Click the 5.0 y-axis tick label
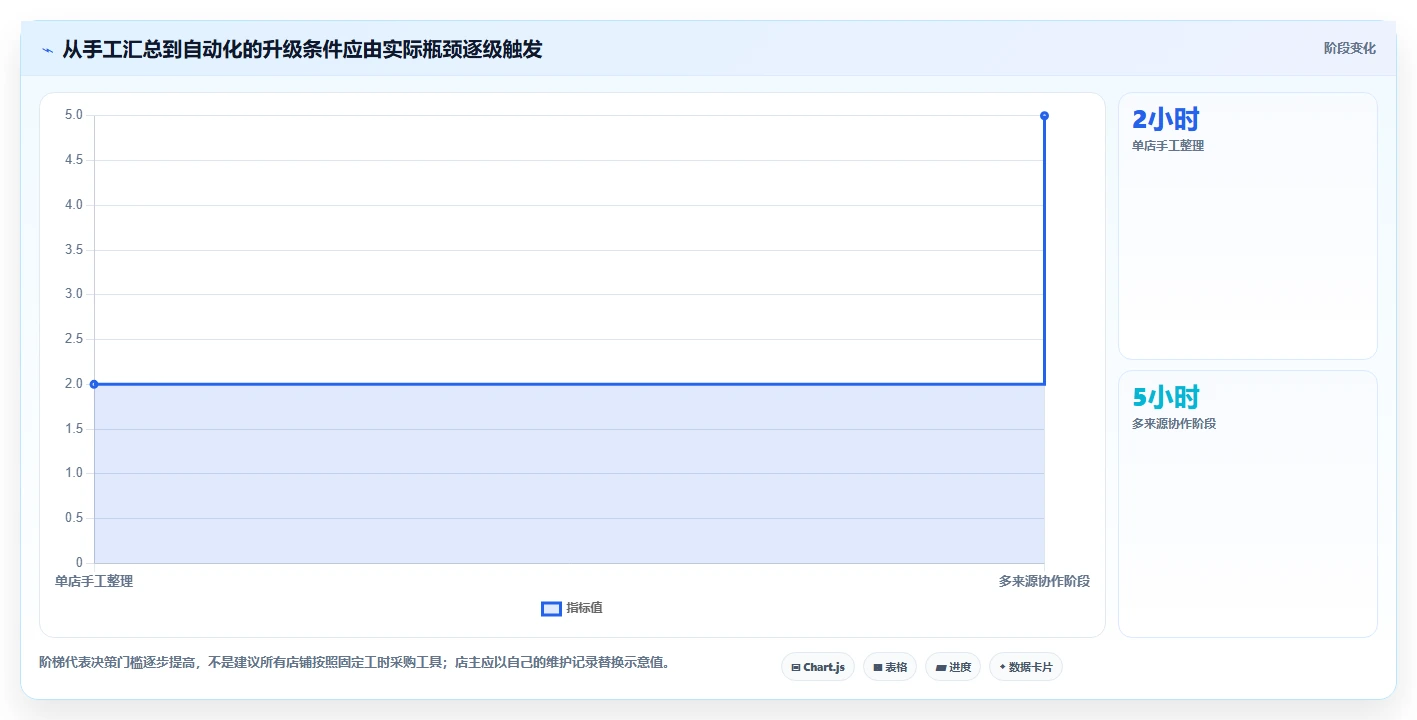This screenshot has width=1417, height=720. [74, 115]
